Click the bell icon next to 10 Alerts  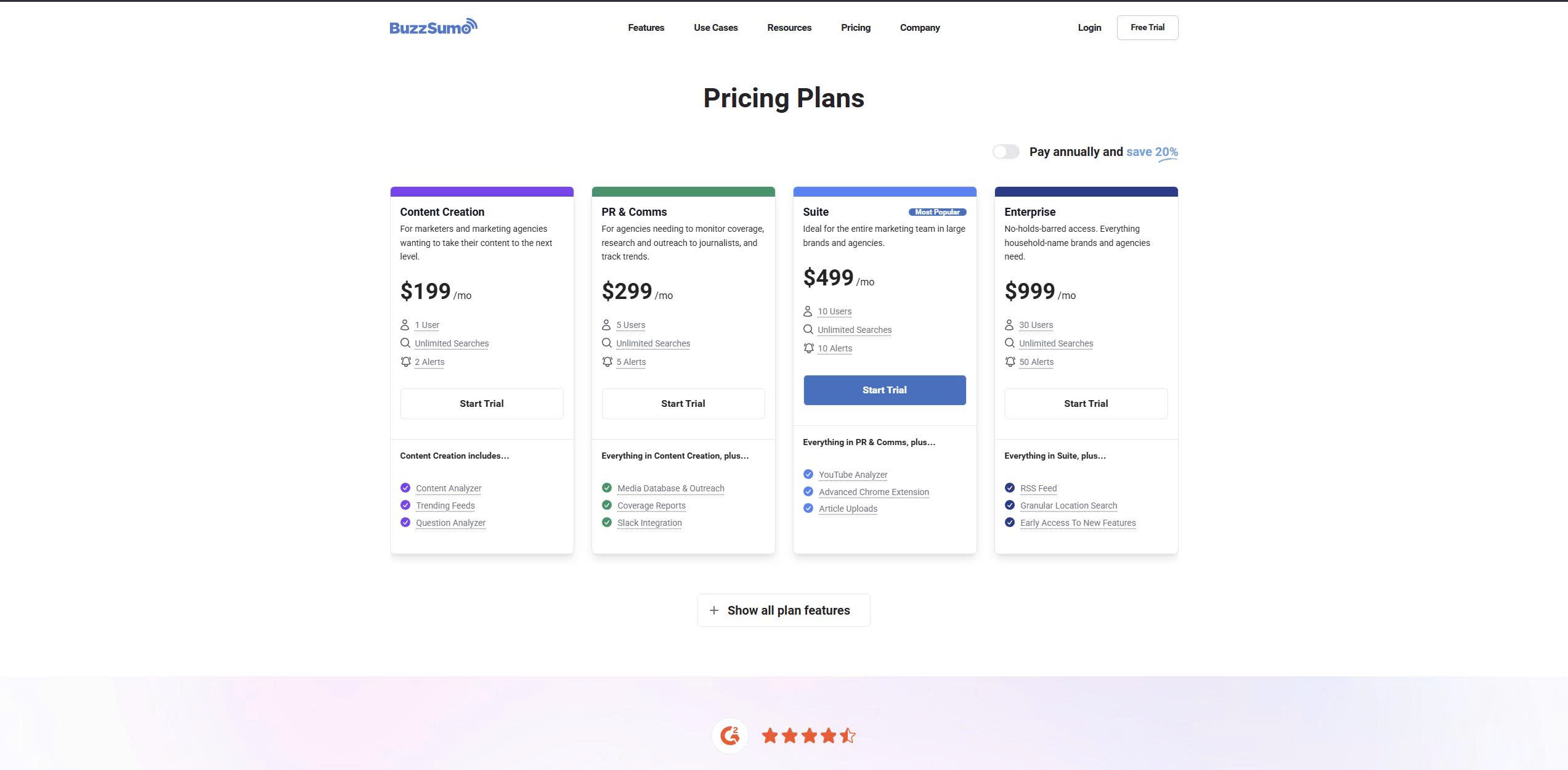pyautogui.click(x=808, y=348)
